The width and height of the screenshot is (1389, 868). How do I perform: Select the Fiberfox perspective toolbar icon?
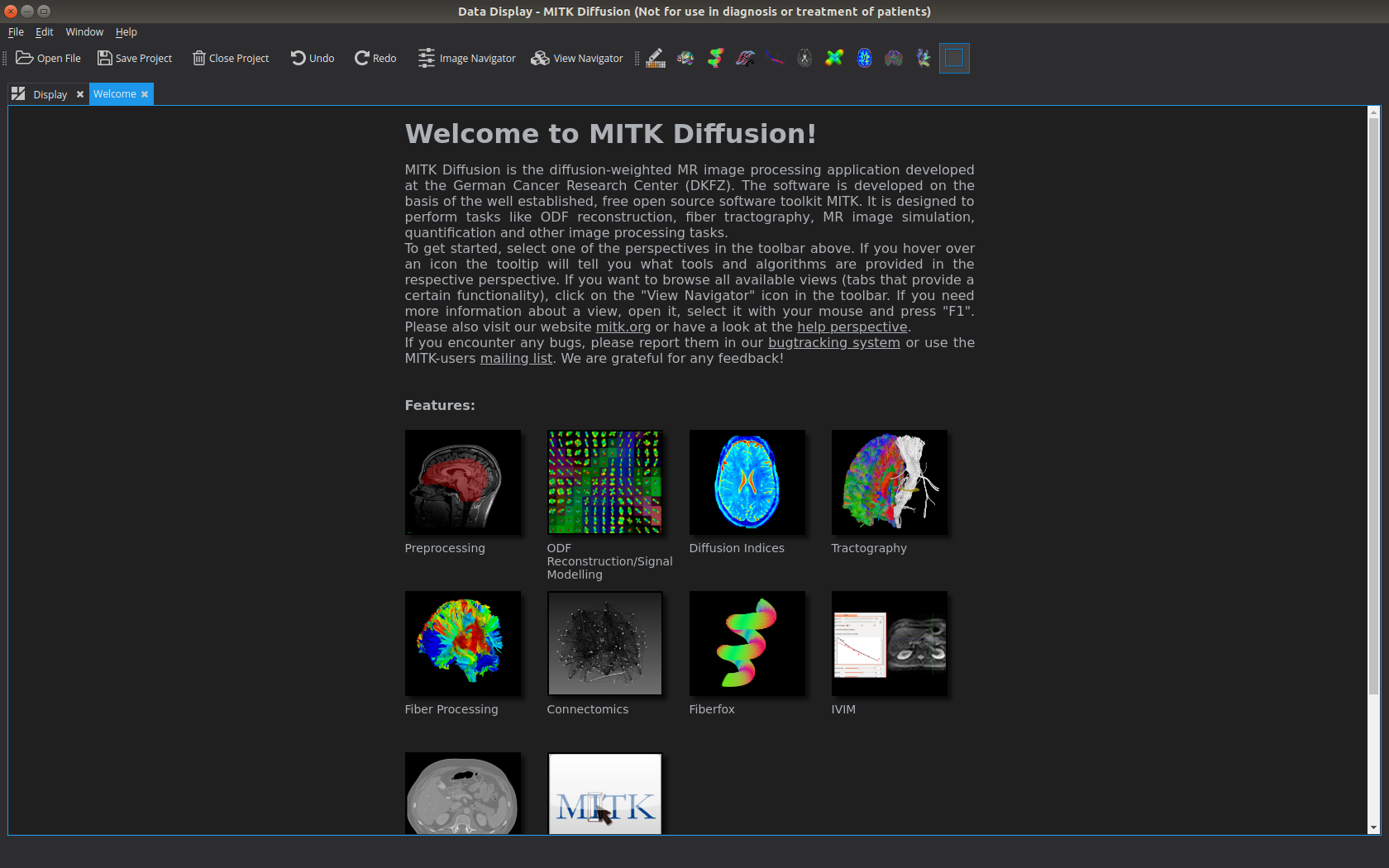tap(715, 58)
